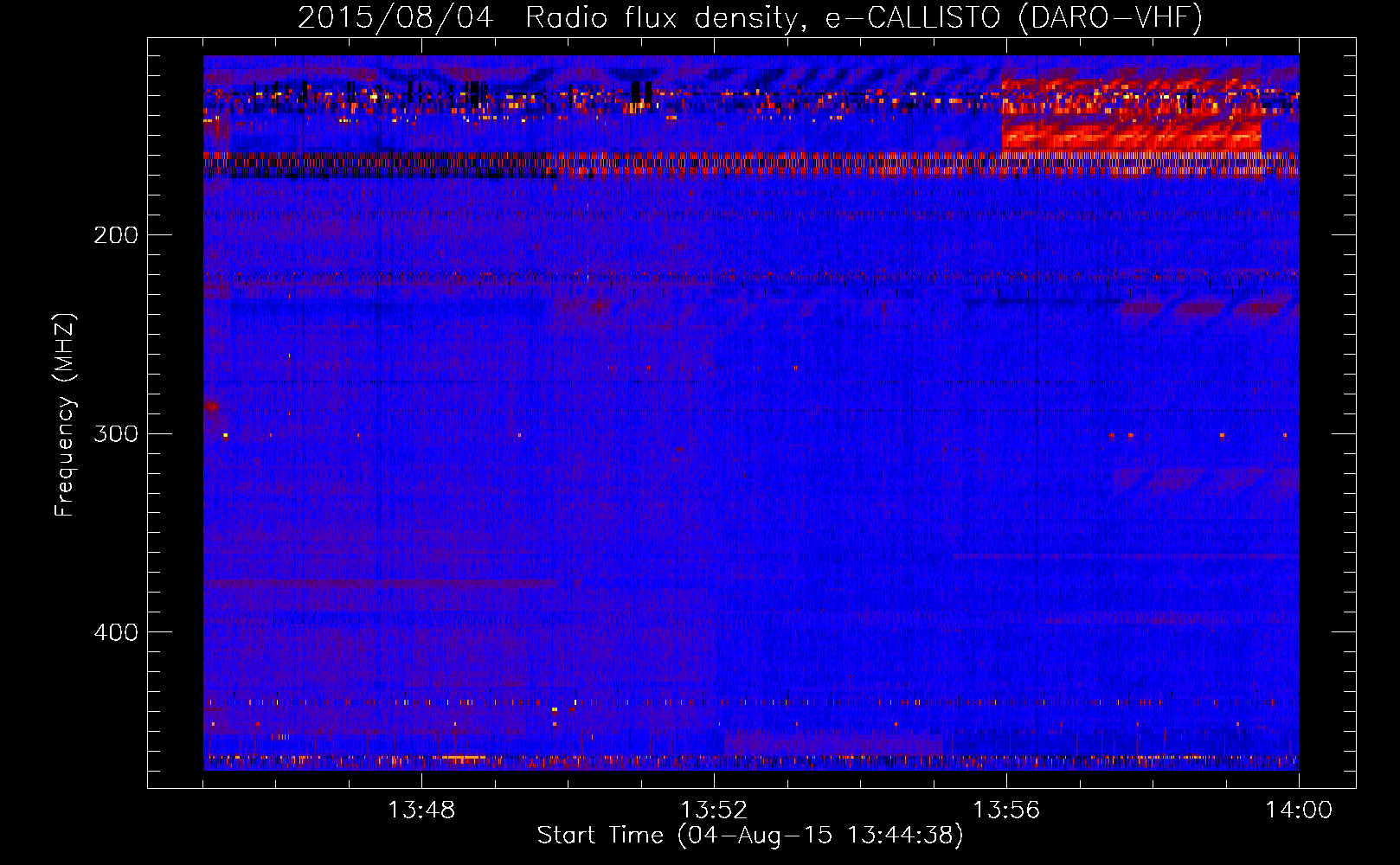Click the plot title 'Radio flux density, e-CALLISTO (DARO-VHF)'
The height and width of the screenshot is (865, 1400).
(864, 18)
